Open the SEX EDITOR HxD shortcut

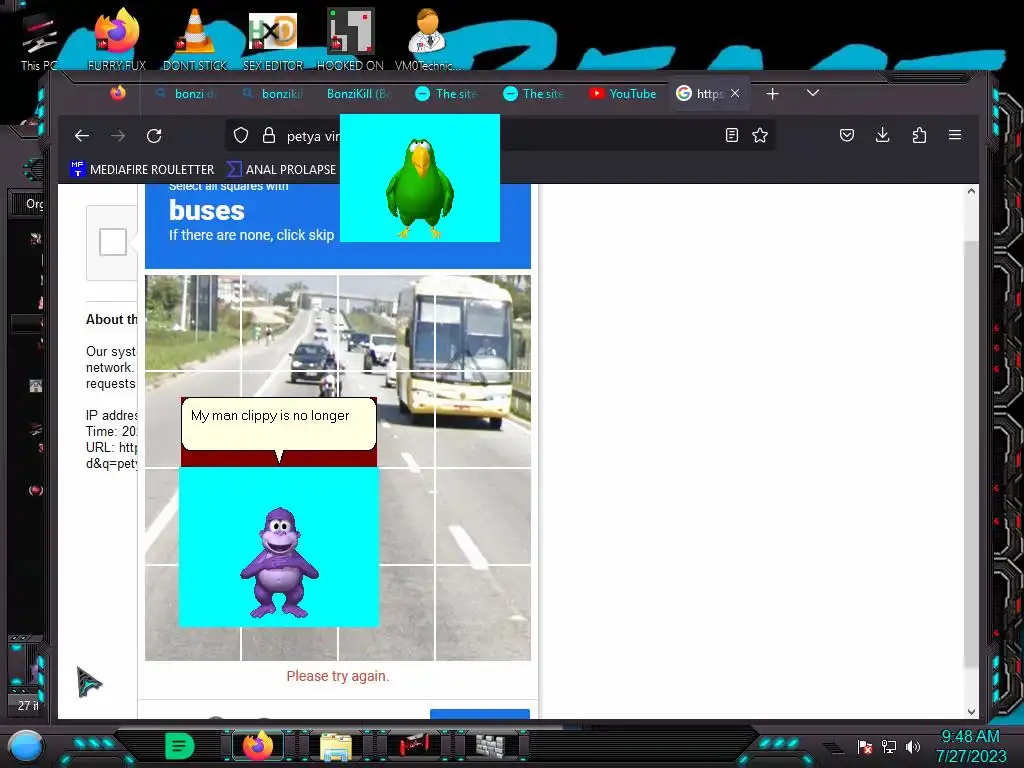click(273, 39)
